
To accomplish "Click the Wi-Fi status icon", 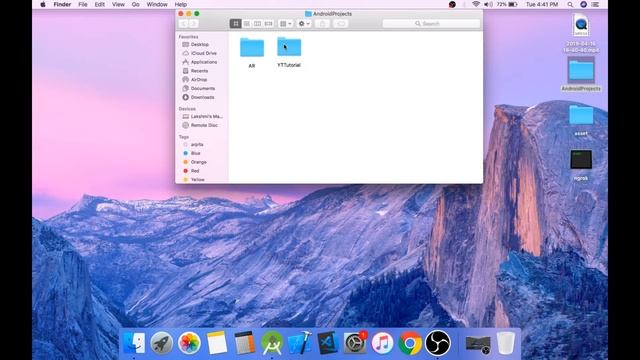I will click(476, 4).
